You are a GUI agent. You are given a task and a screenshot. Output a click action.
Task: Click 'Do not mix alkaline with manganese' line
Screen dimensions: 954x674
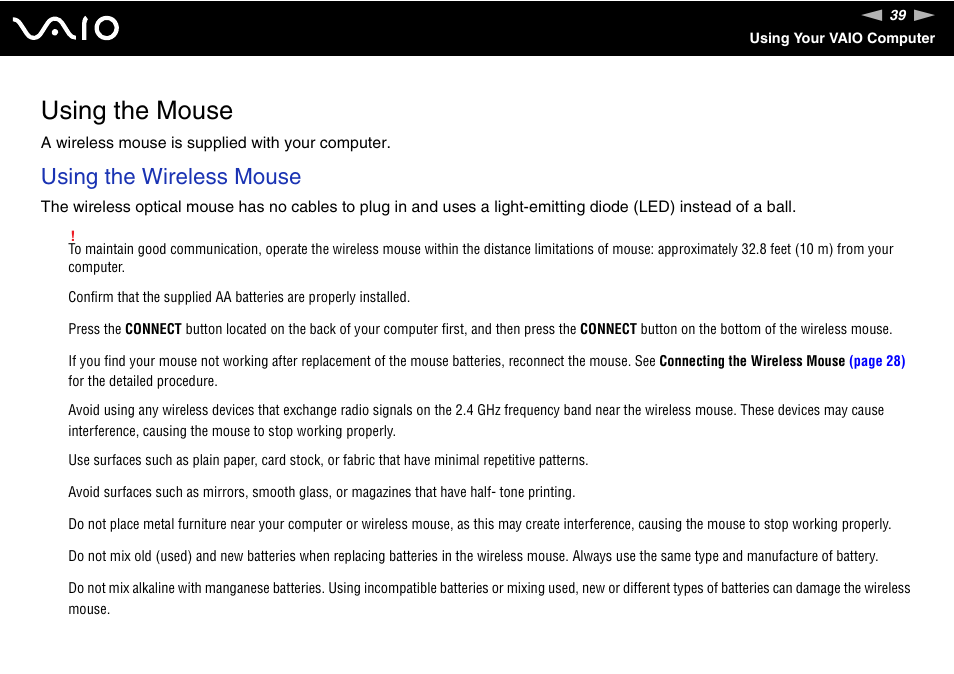point(489,599)
